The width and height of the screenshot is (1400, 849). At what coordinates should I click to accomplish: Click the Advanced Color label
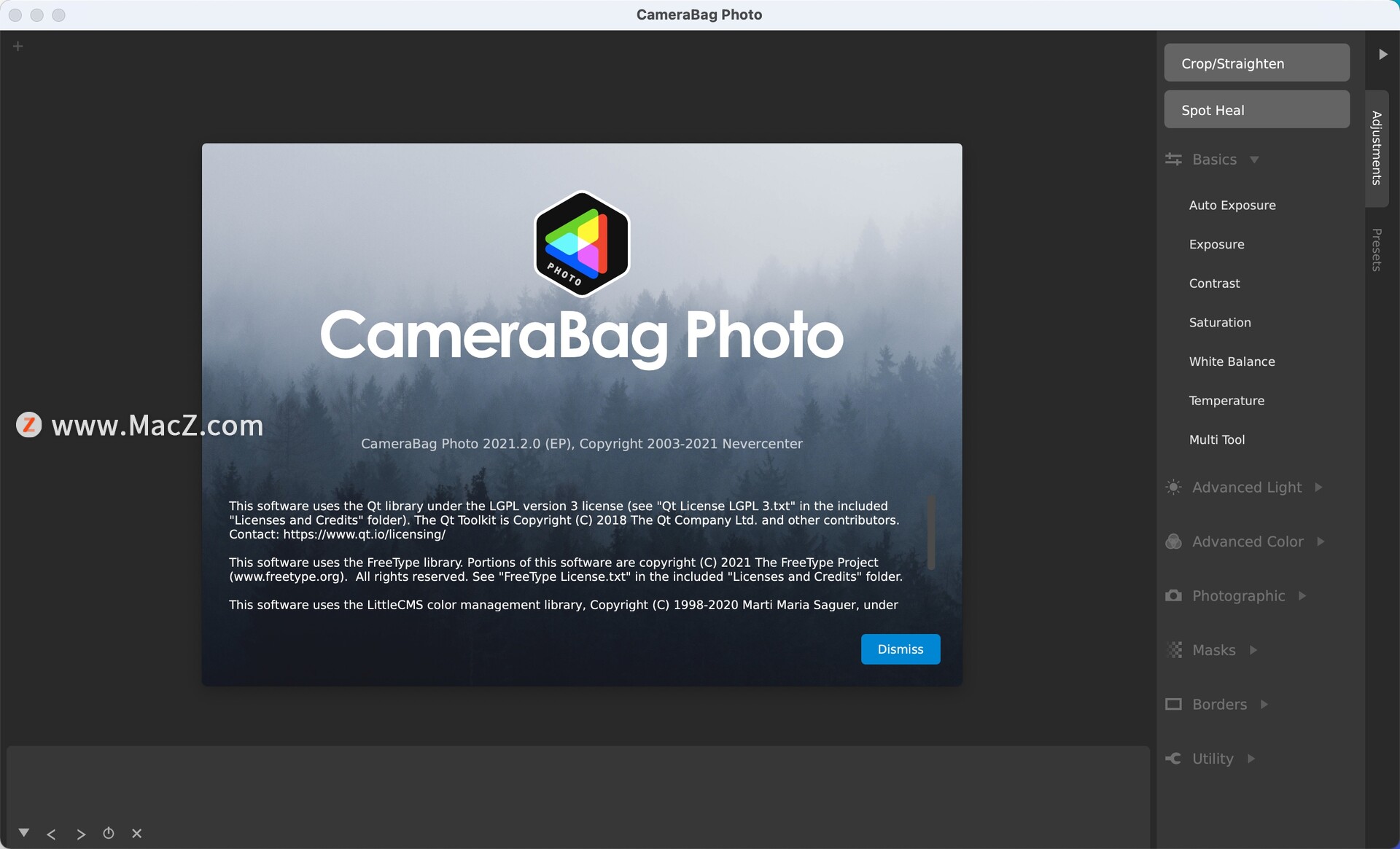point(1248,541)
